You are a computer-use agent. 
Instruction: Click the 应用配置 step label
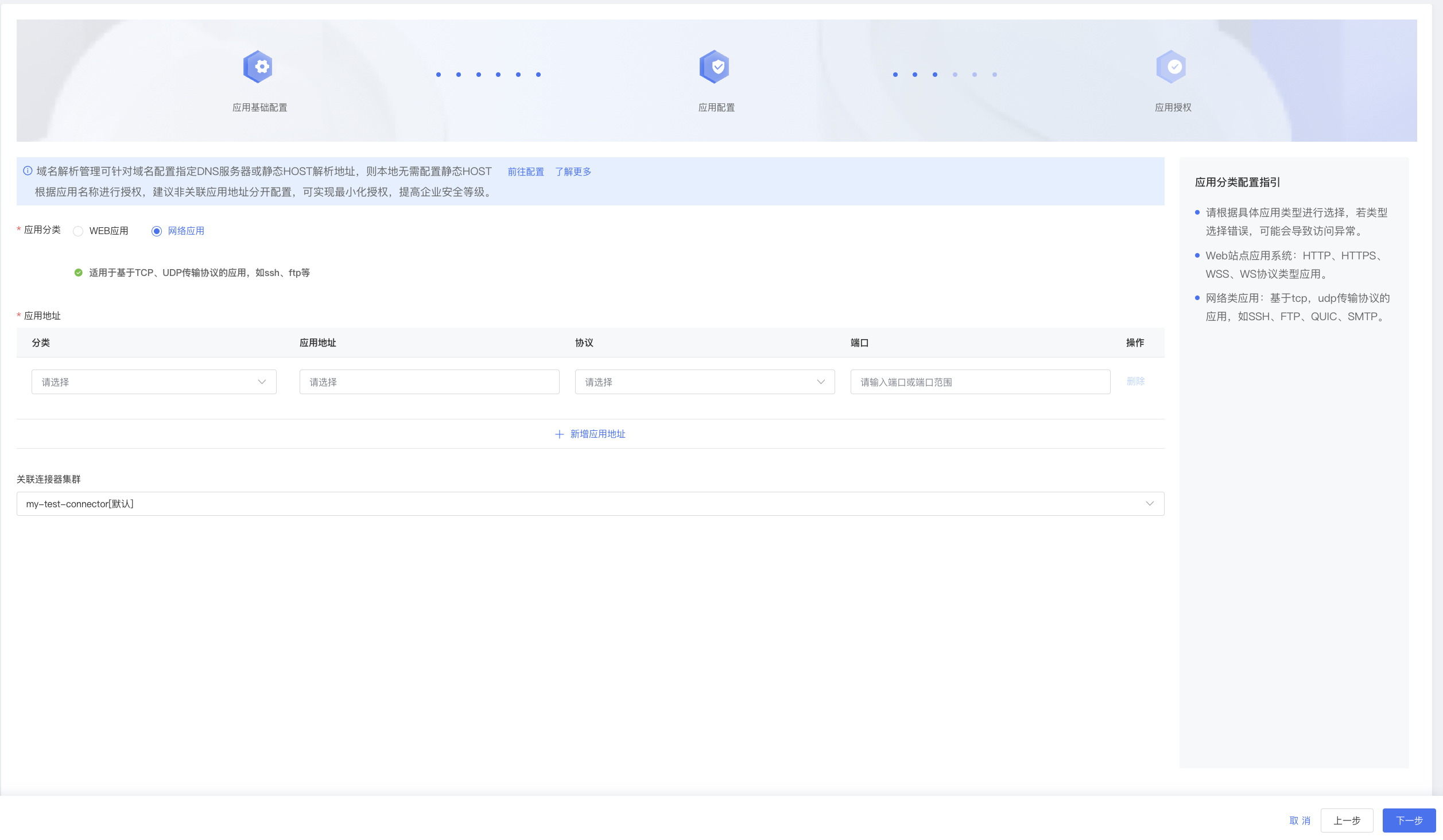(716, 107)
